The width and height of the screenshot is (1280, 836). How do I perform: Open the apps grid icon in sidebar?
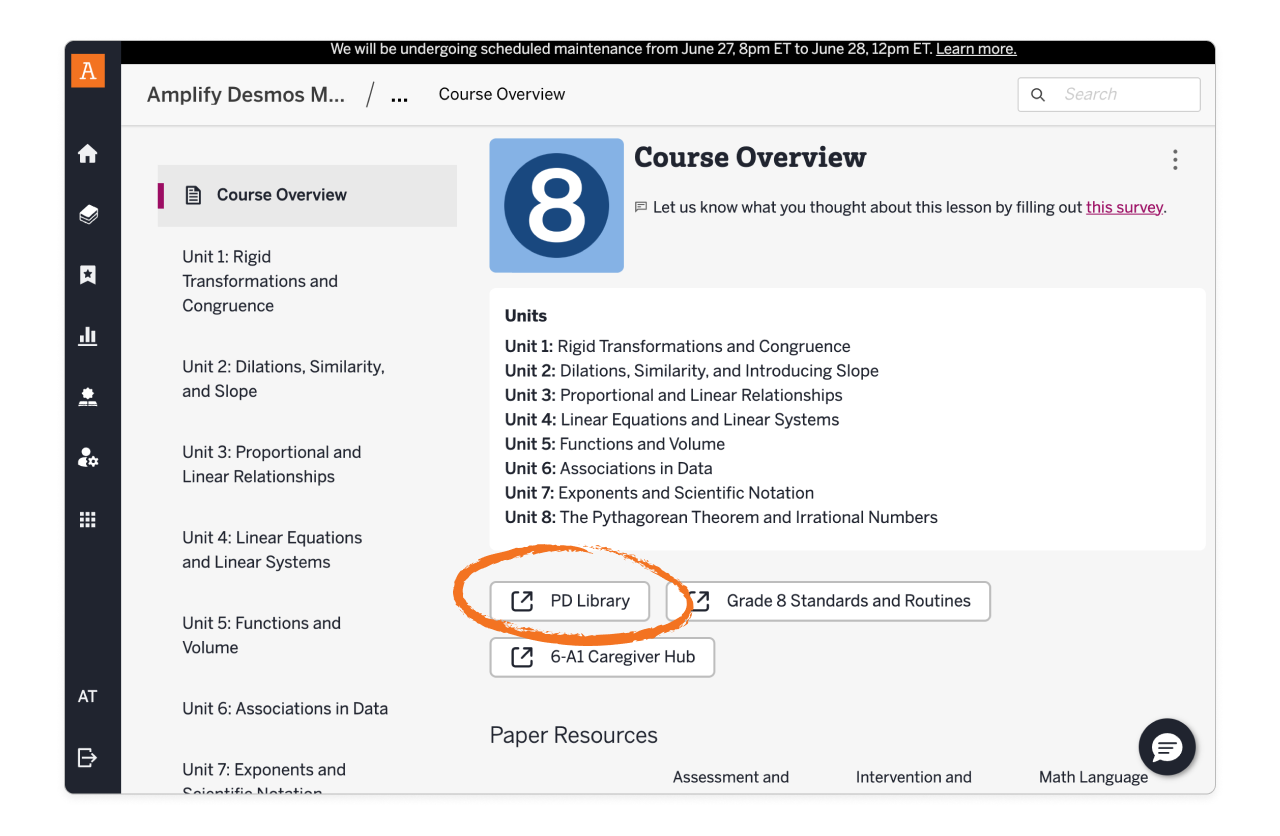click(x=88, y=519)
